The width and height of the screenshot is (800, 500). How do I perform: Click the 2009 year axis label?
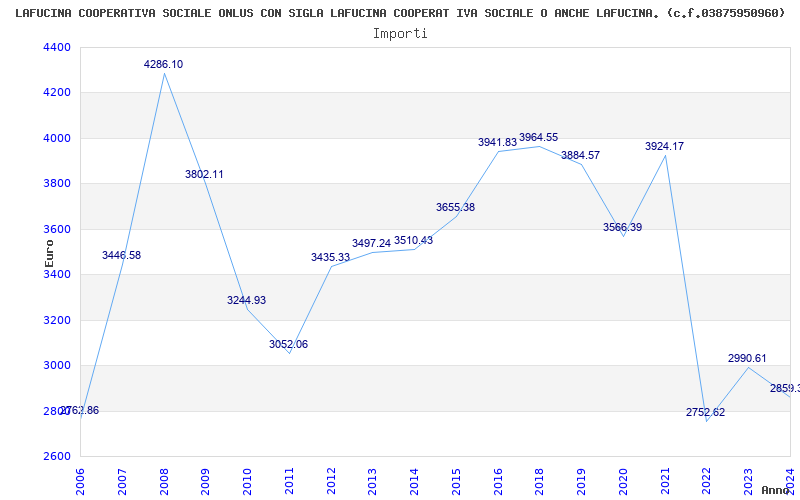point(206,482)
